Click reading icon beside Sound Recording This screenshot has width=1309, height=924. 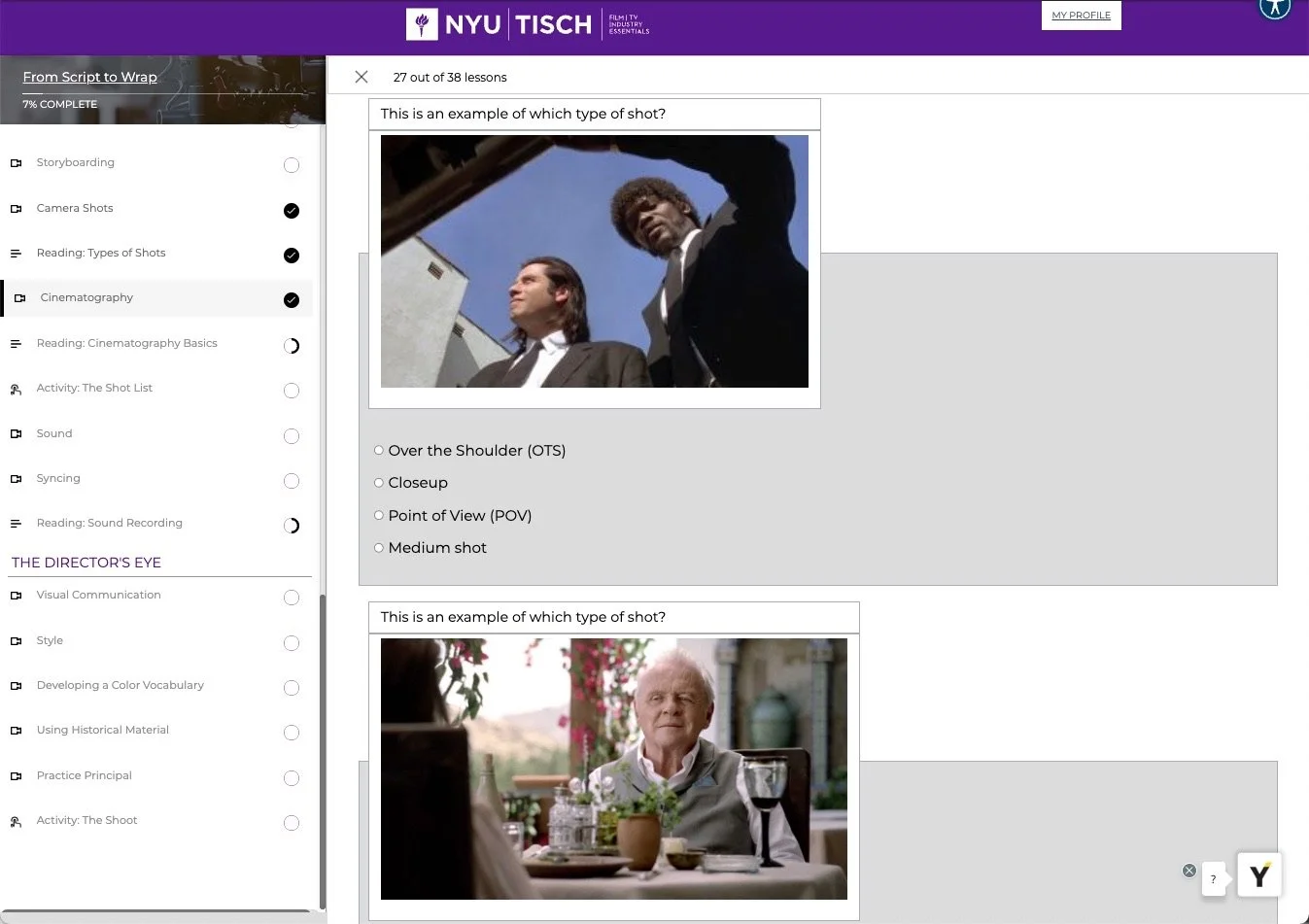coord(16,524)
